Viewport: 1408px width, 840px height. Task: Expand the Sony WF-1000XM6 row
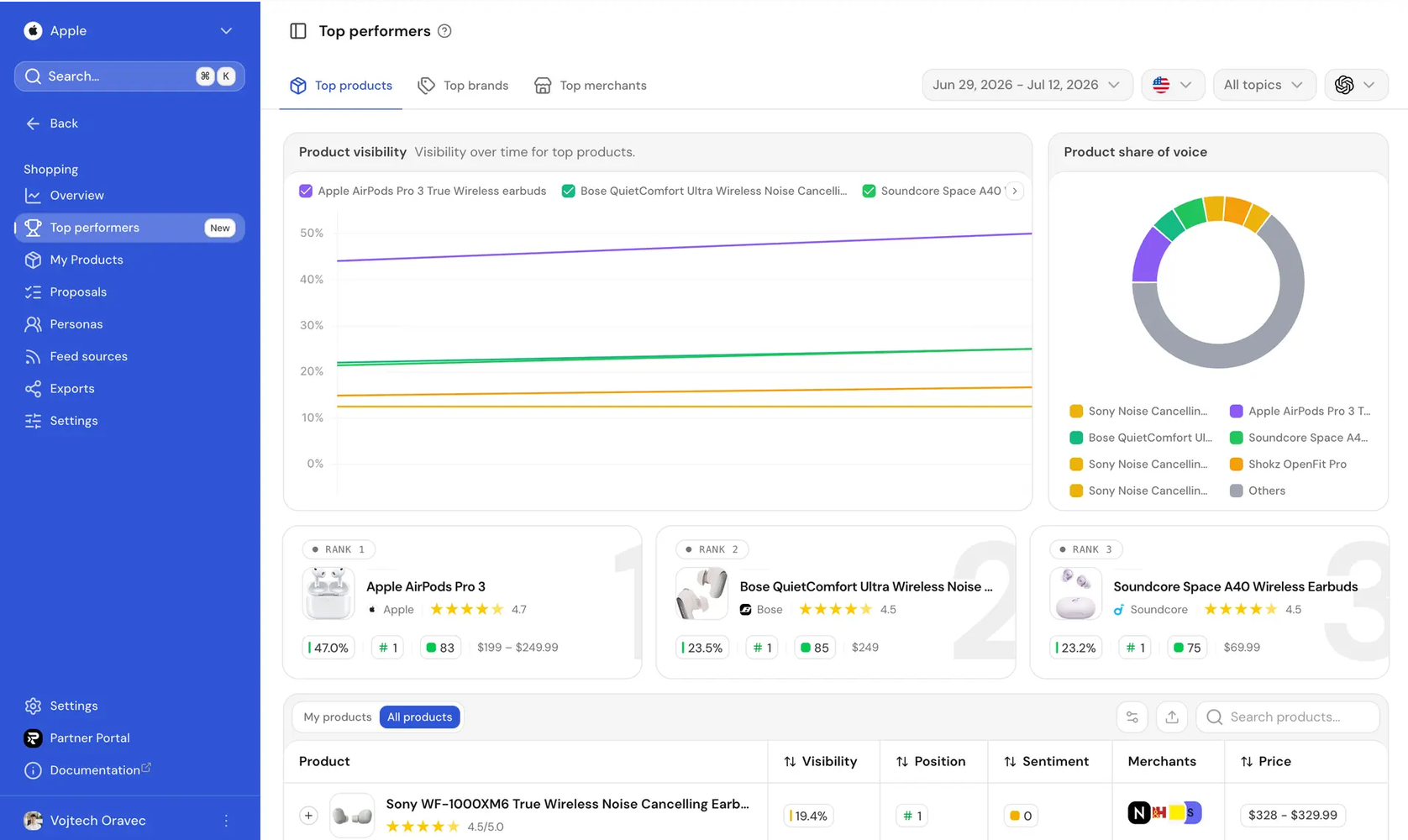tap(308, 816)
